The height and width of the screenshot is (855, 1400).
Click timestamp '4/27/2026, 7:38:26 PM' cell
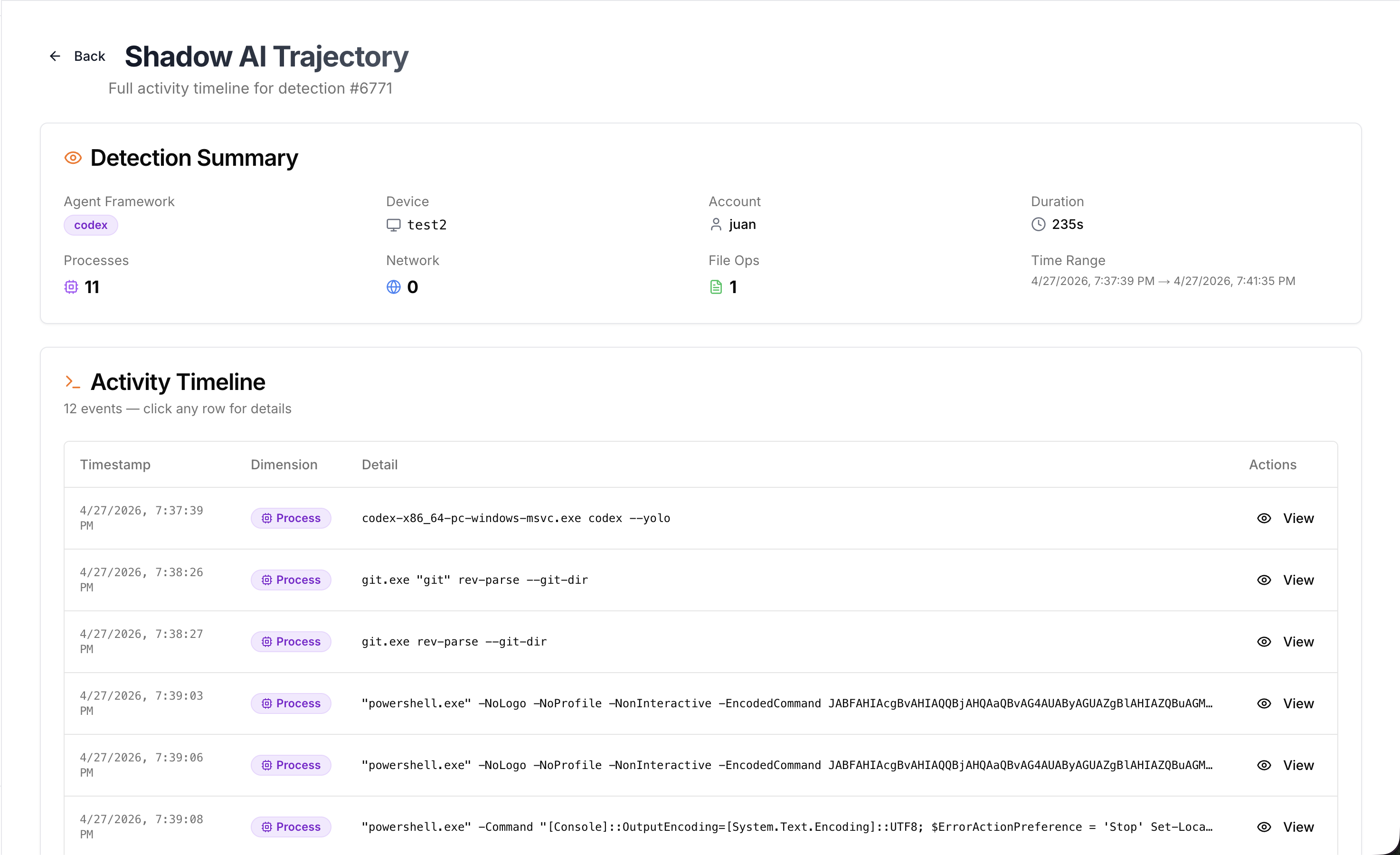(142, 580)
